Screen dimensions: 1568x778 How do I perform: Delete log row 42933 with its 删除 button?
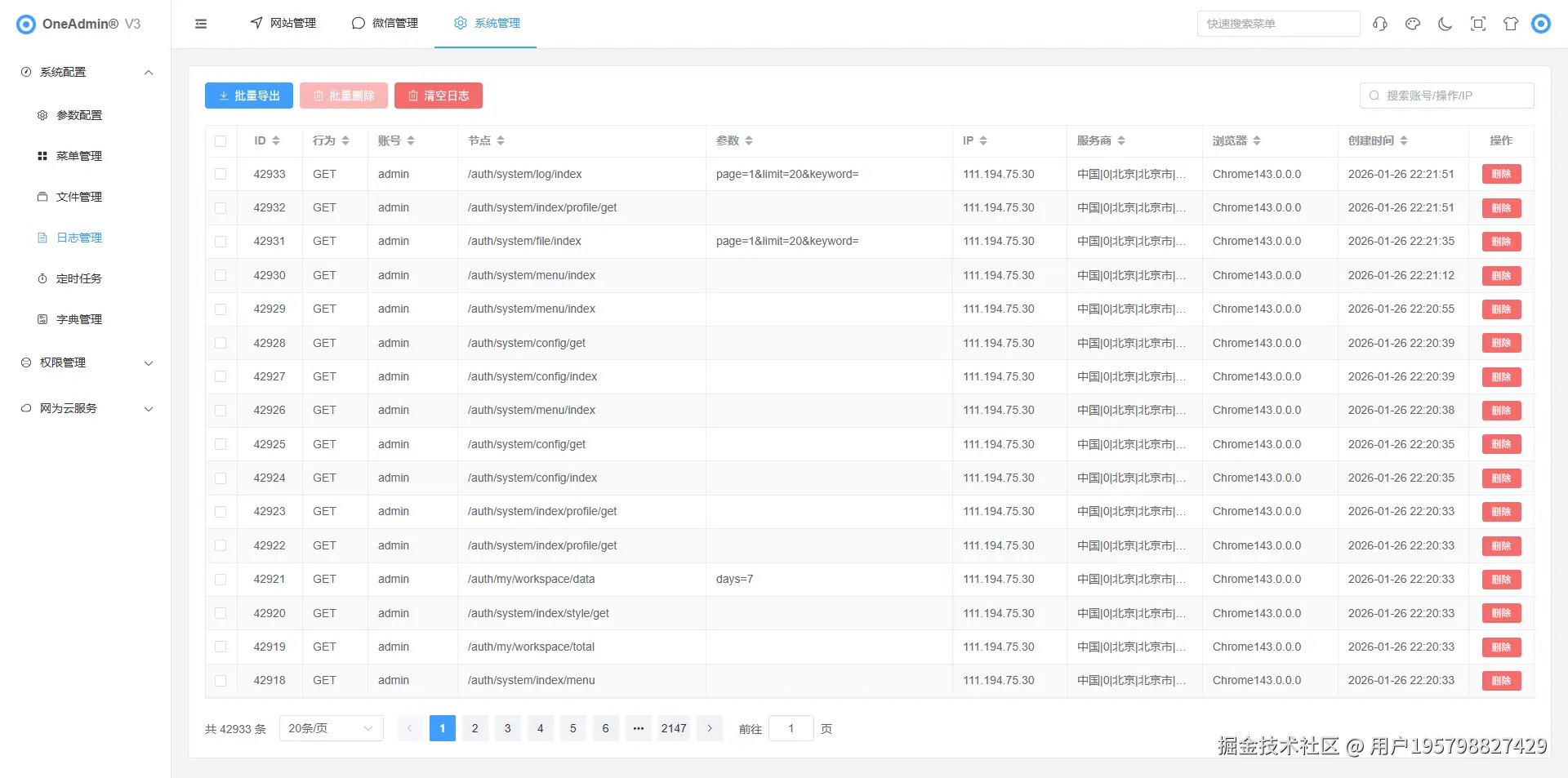point(1501,174)
